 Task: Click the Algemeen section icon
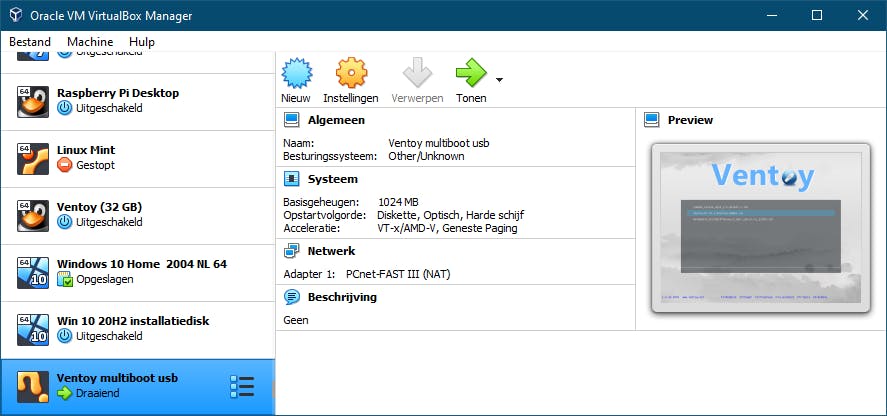[x=291, y=120]
